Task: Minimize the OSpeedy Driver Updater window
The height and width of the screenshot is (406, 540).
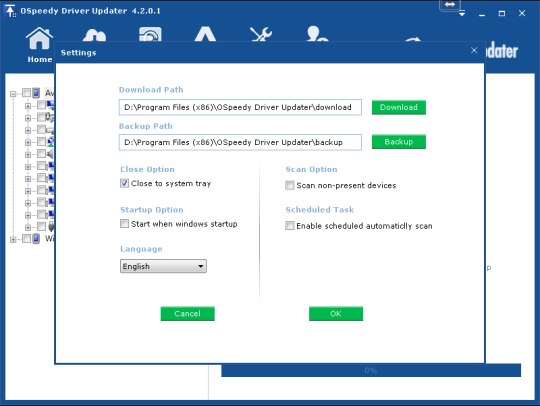Action: pos(482,14)
